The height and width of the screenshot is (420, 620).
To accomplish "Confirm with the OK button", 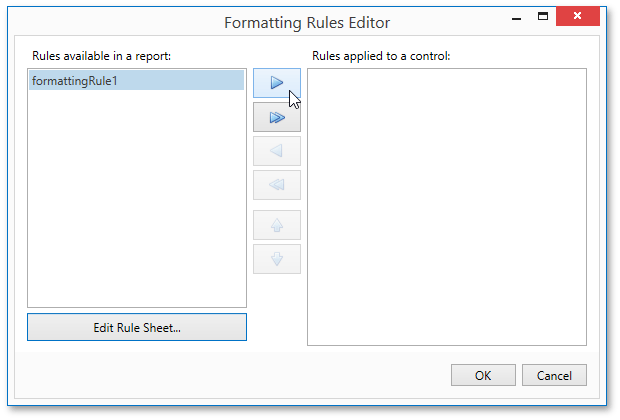I will click(x=483, y=375).
